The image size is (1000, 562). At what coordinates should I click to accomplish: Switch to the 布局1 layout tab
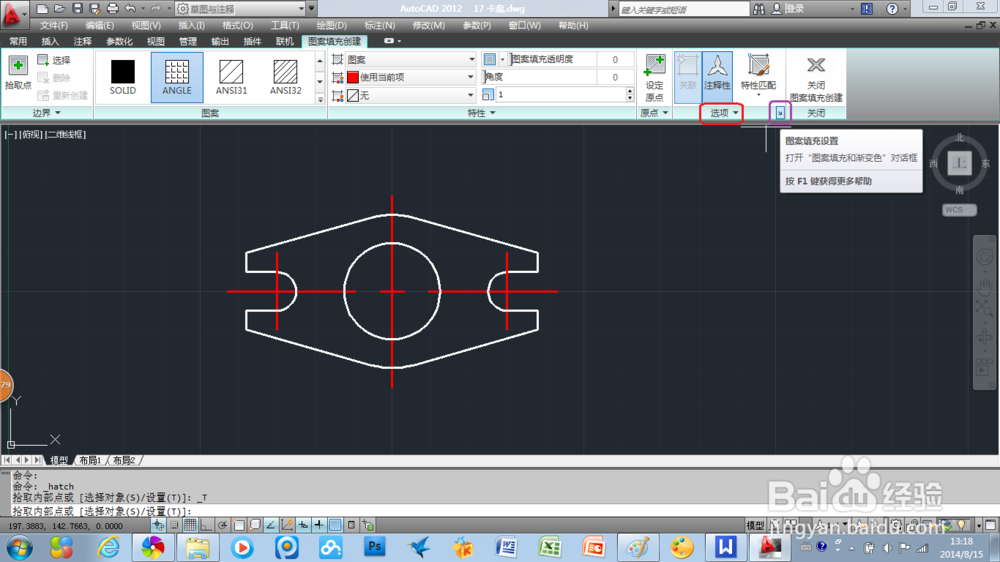90,460
